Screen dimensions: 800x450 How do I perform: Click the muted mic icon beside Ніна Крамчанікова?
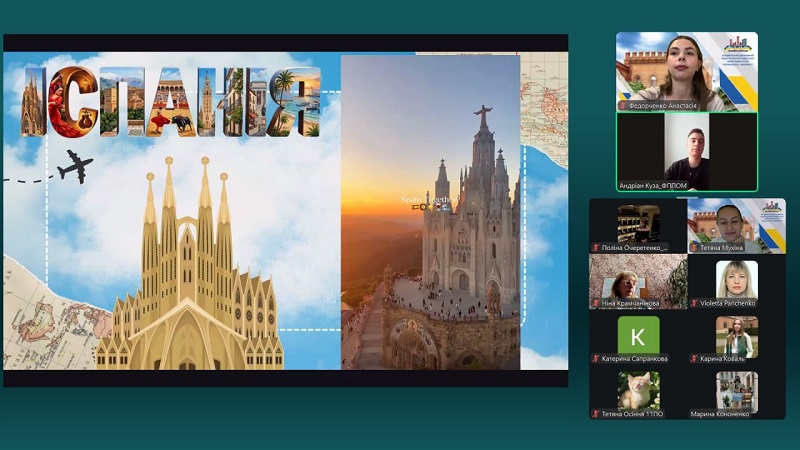point(596,303)
